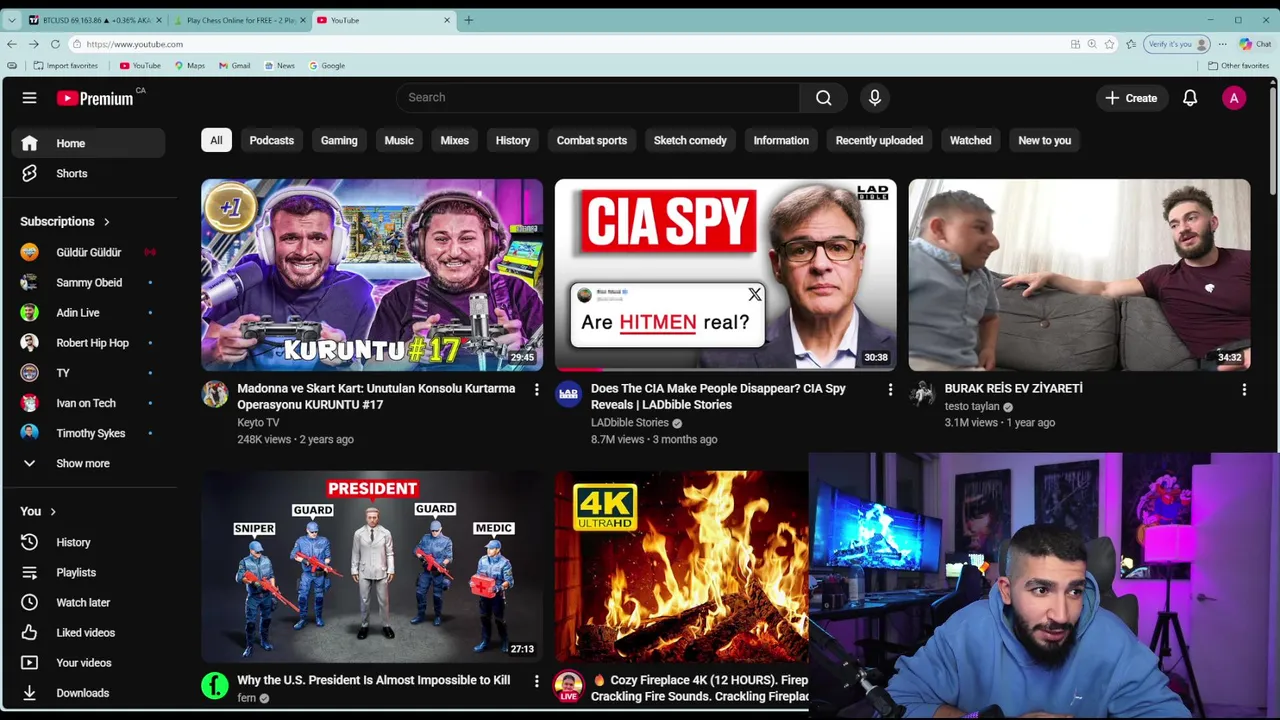Open Playlists in the sidebar
Viewport: 1280px width, 720px height.
pos(89,572)
